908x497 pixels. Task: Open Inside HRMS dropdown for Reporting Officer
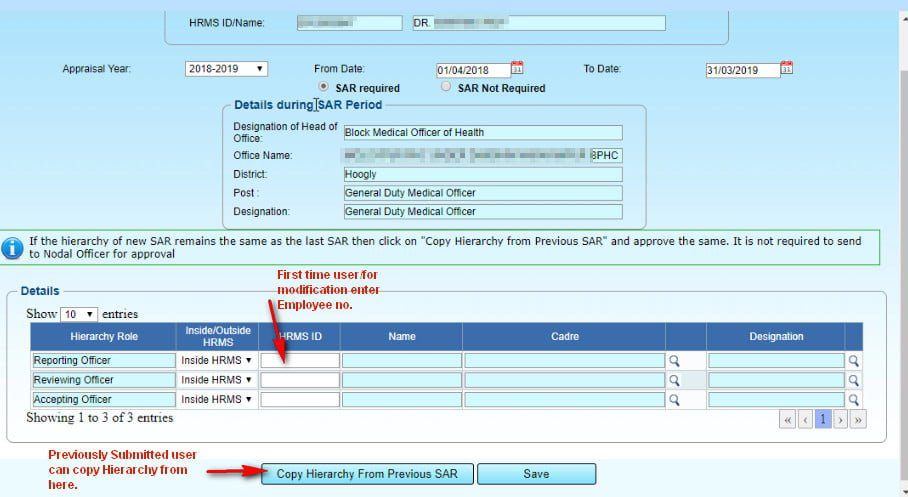pyautogui.click(x=217, y=360)
